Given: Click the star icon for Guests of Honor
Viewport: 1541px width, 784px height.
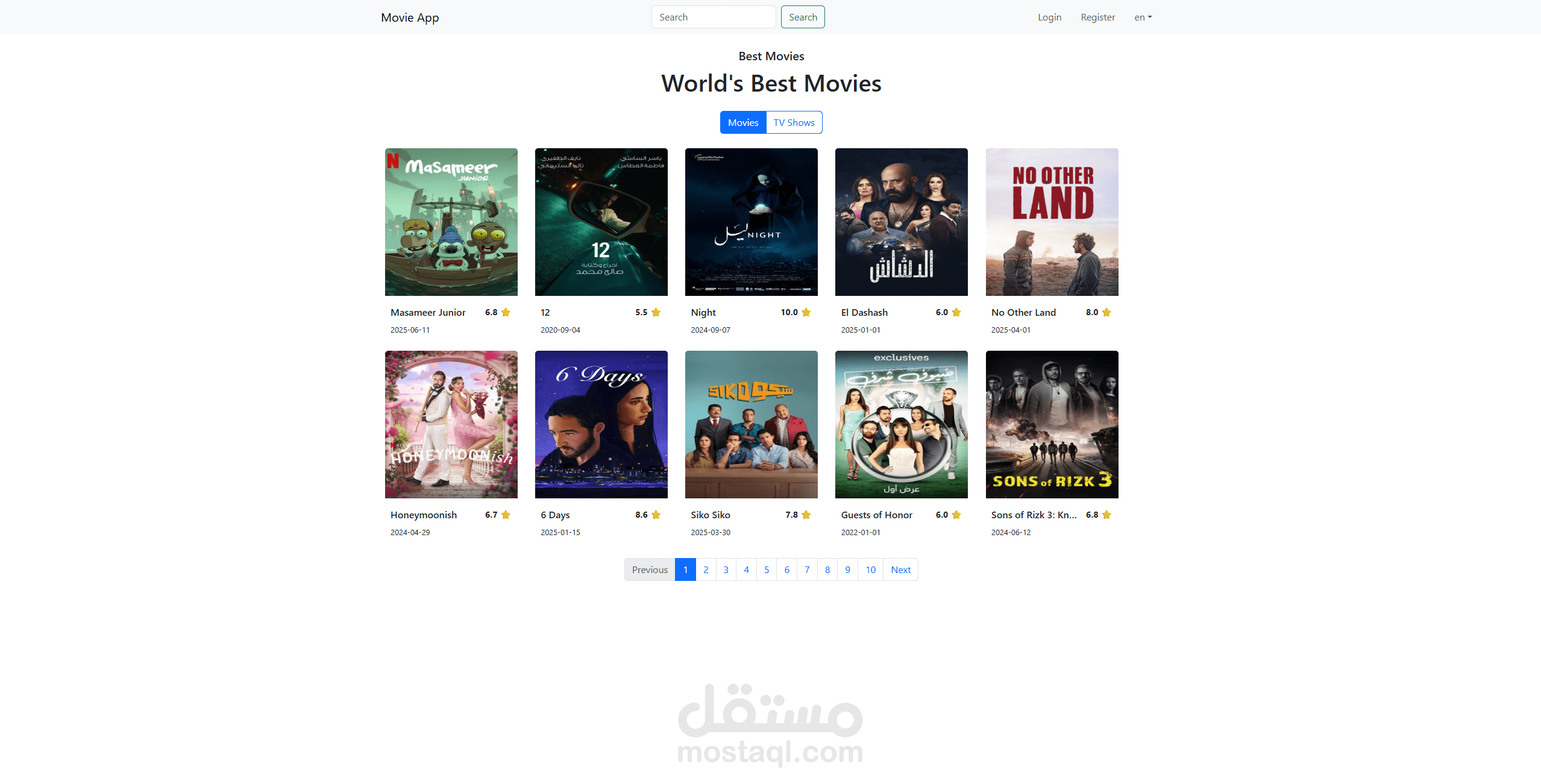Looking at the screenshot, I should pos(956,515).
